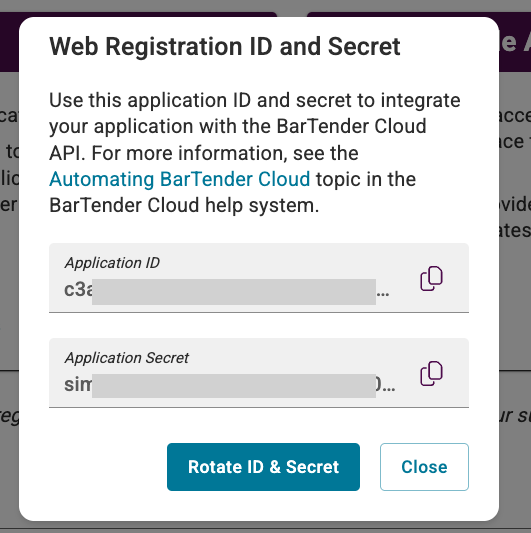Viewport: 531px width, 533px height.
Task: Click the Web Registration ID and Secret title
Action: point(225,47)
